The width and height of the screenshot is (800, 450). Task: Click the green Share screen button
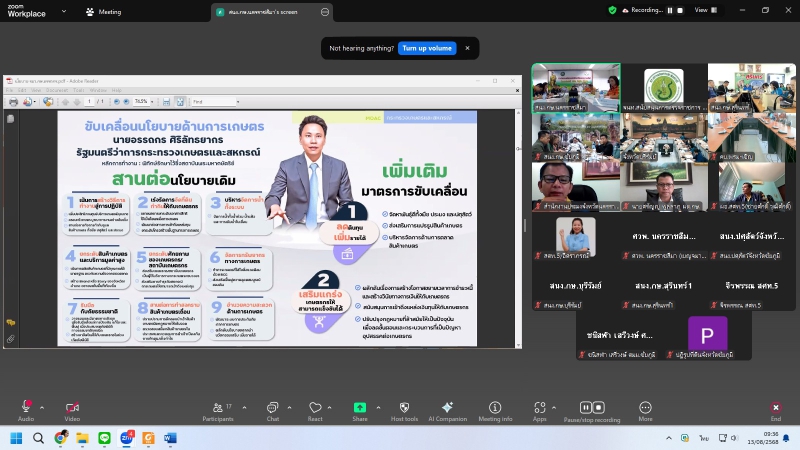coord(360,407)
